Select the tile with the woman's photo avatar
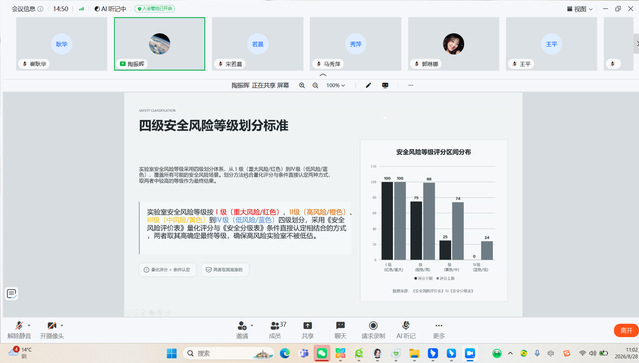The image size is (639, 363). pyautogui.click(x=454, y=44)
